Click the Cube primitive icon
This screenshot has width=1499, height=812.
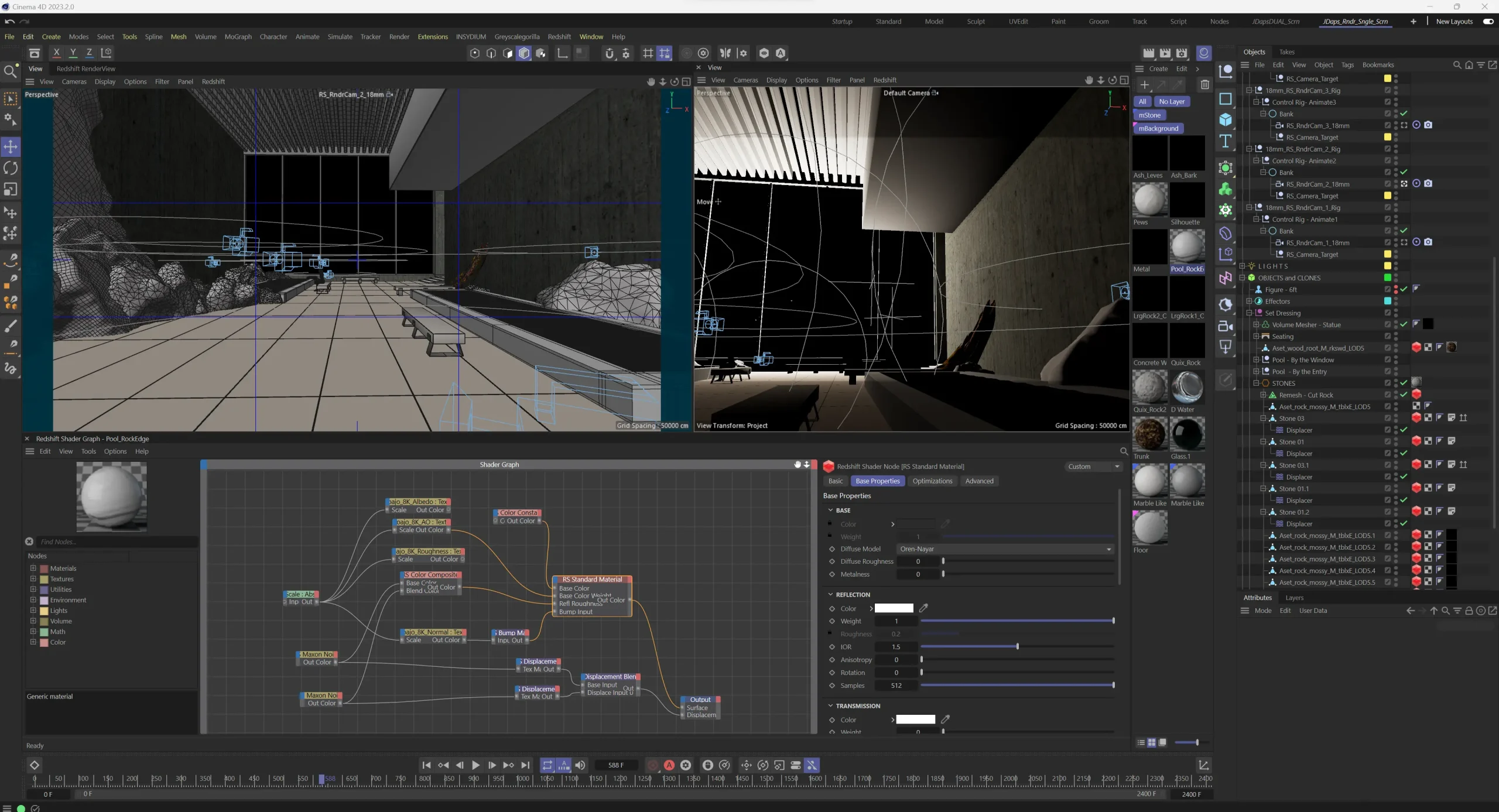pos(1225,120)
